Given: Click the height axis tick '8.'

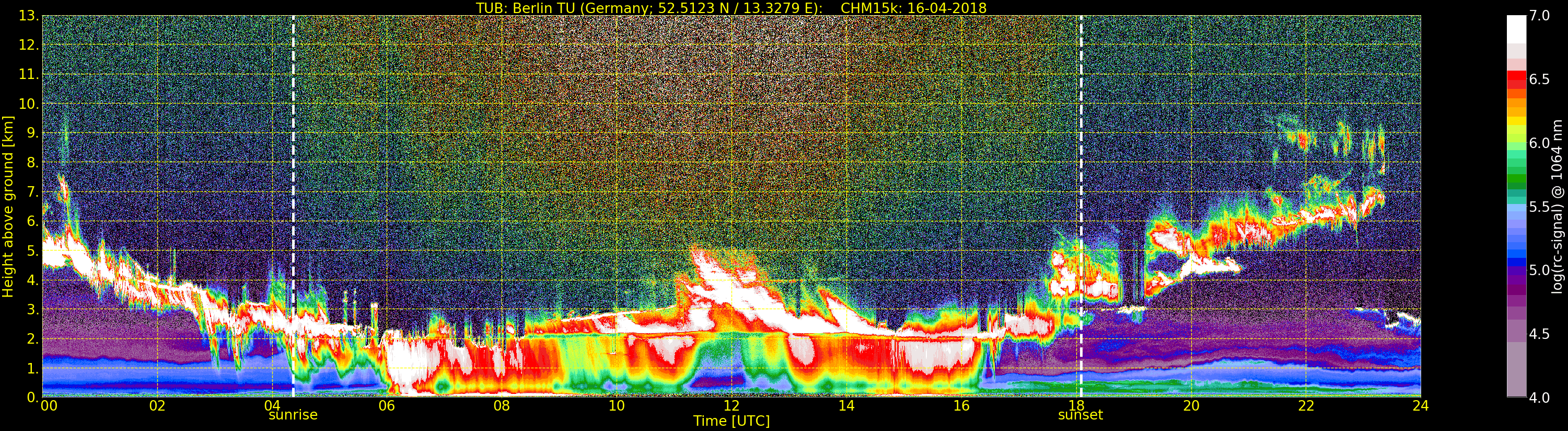Looking at the screenshot, I should pyautogui.click(x=33, y=162).
